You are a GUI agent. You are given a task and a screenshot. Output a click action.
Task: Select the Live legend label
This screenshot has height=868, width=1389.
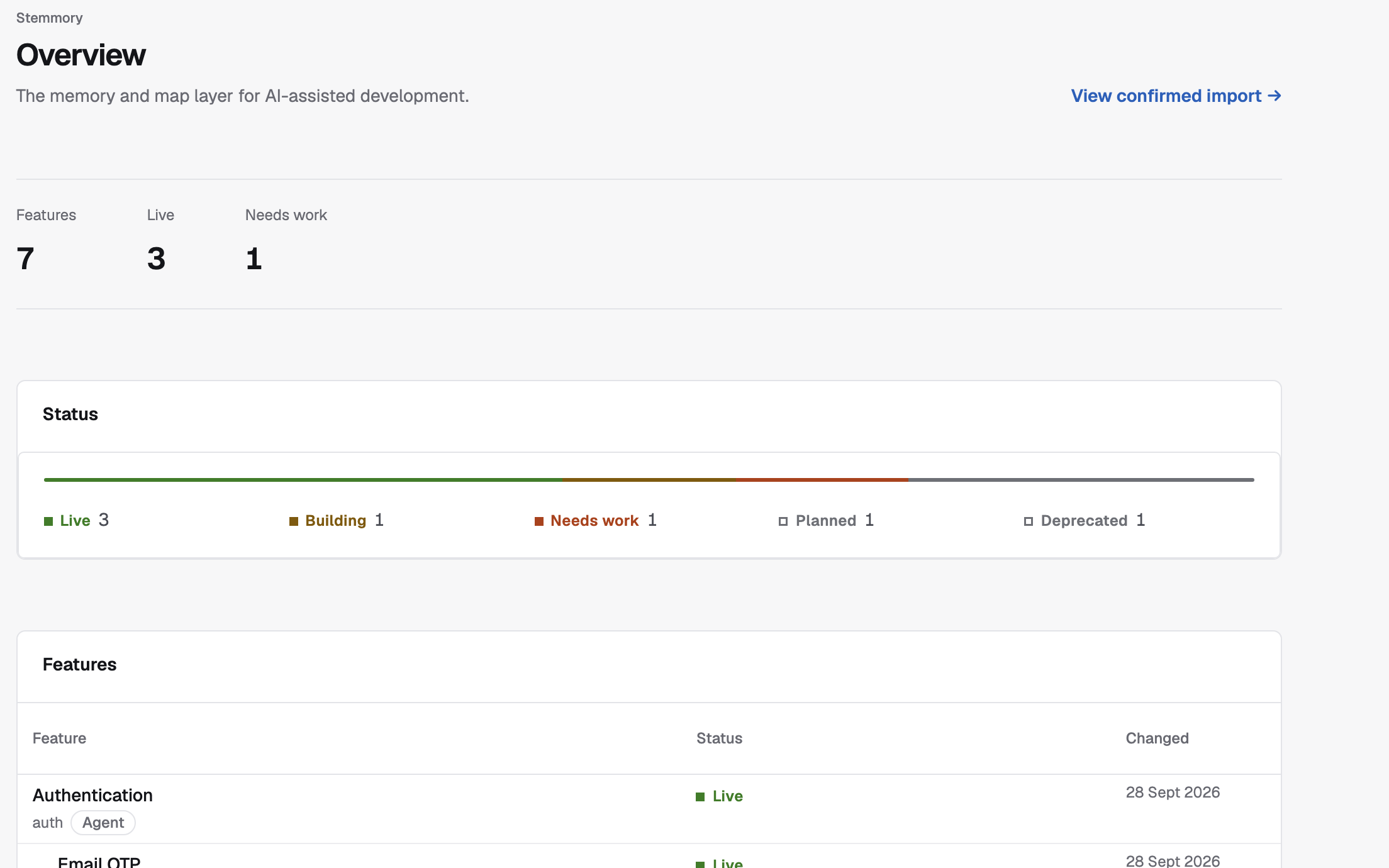75,521
